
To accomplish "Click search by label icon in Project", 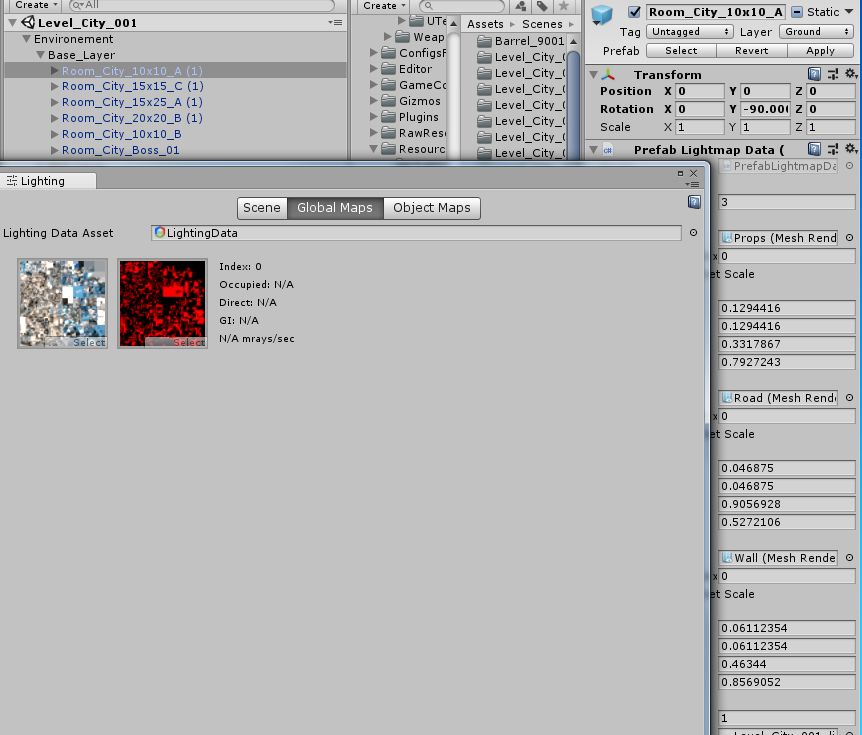I will click(x=541, y=6).
